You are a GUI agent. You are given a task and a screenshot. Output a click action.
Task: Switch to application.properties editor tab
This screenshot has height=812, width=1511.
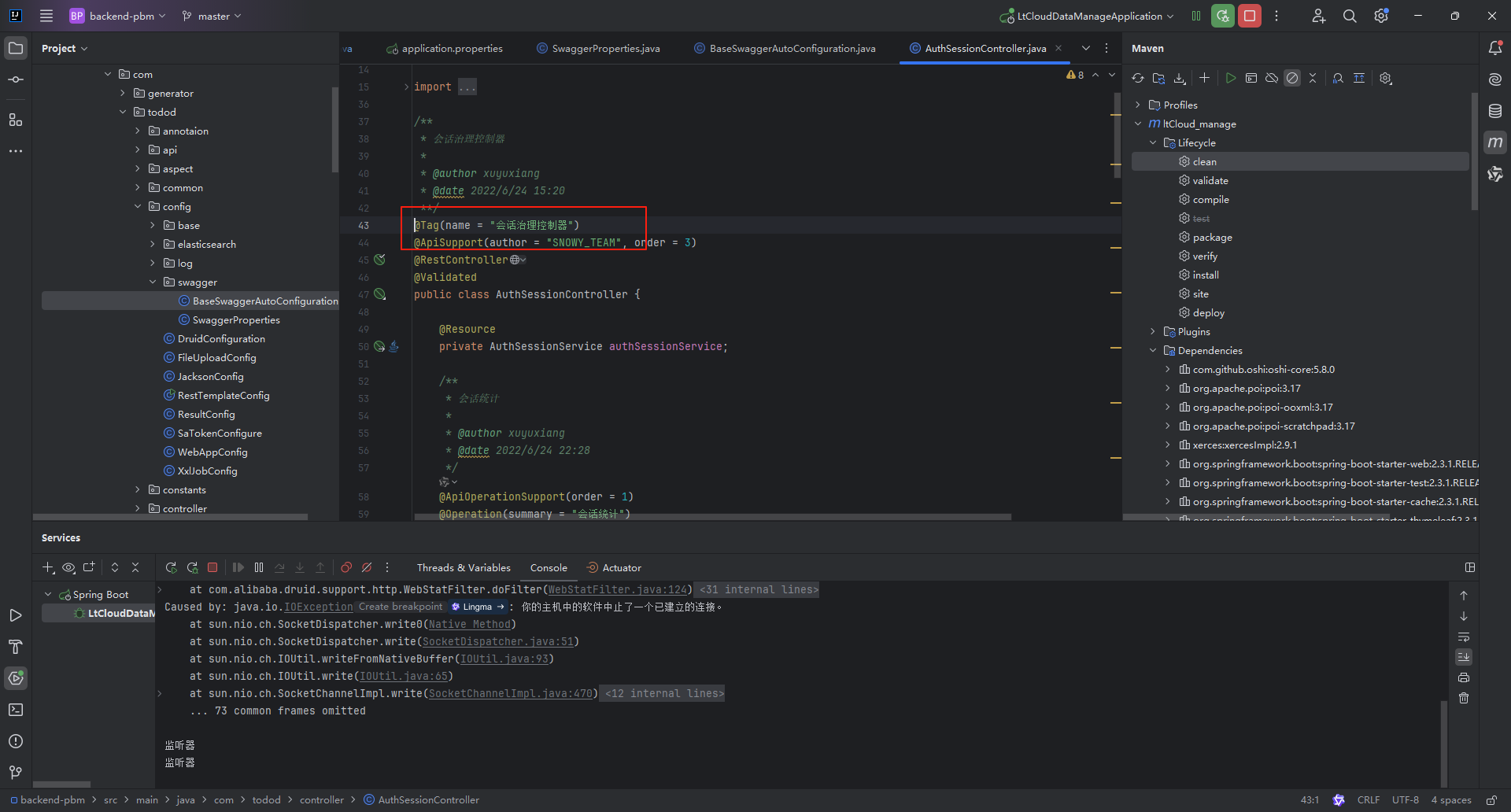pos(445,48)
